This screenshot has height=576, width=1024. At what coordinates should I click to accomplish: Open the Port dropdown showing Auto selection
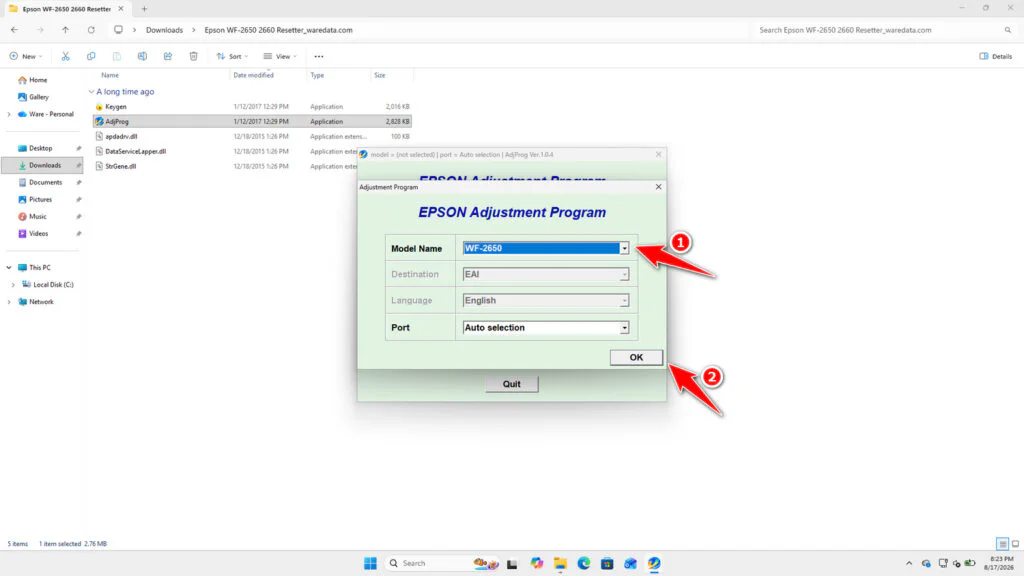[624, 328]
